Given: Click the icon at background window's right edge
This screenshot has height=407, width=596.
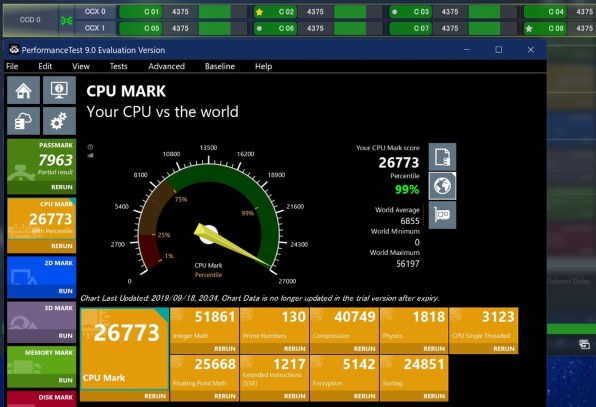Looking at the screenshot, I should pyautogui.click(x=584, y=344).
